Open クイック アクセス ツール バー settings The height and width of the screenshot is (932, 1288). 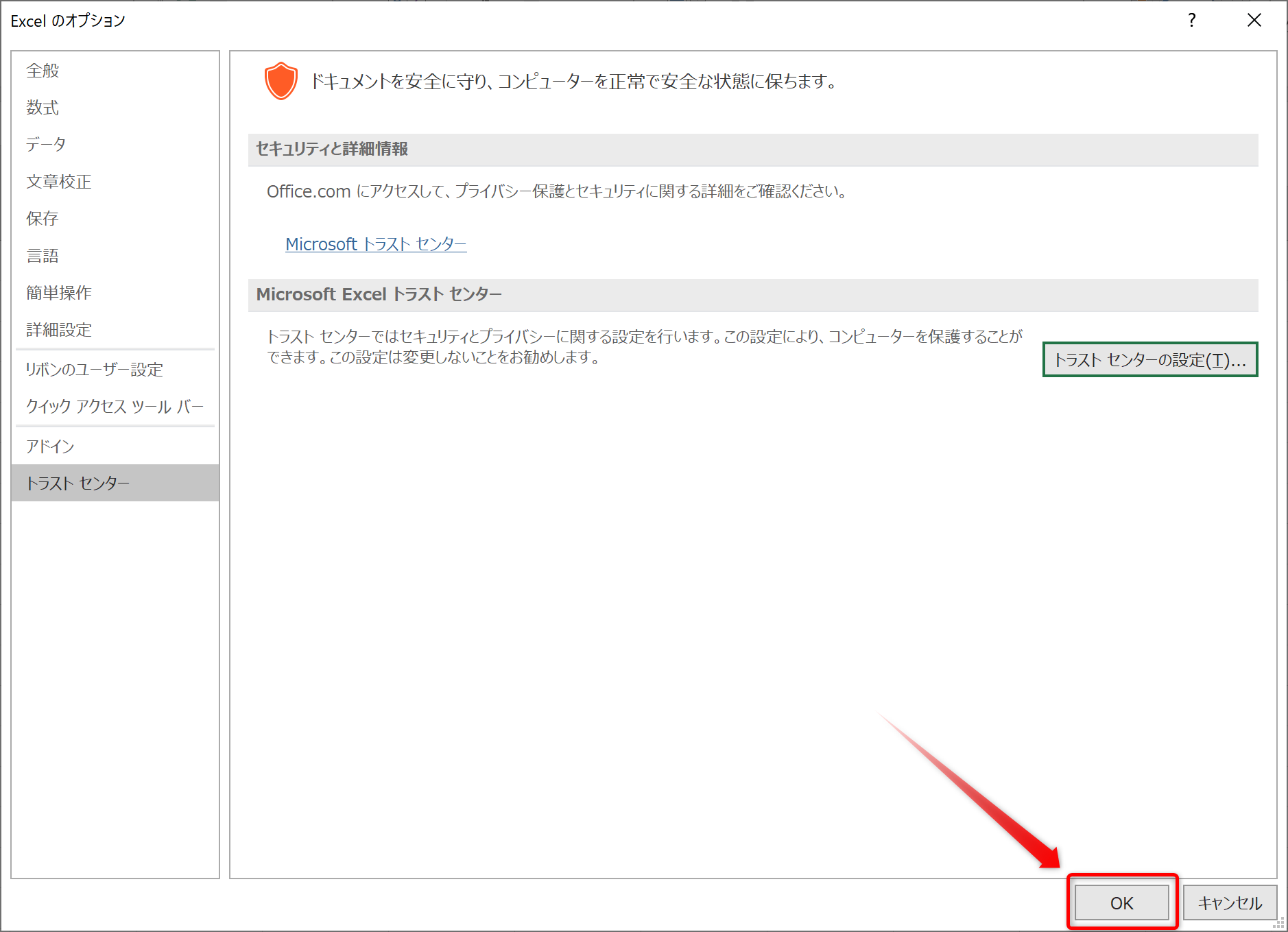[115, 407]
